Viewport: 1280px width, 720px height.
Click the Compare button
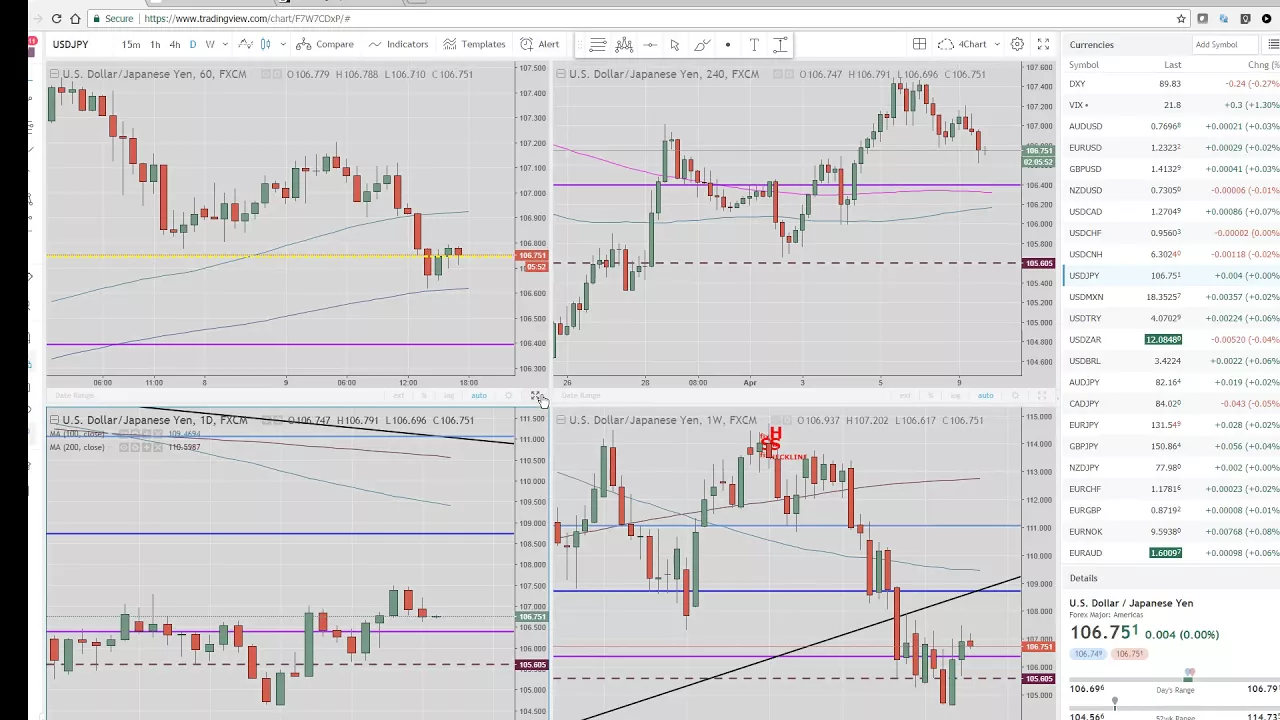tap(325, 44)
